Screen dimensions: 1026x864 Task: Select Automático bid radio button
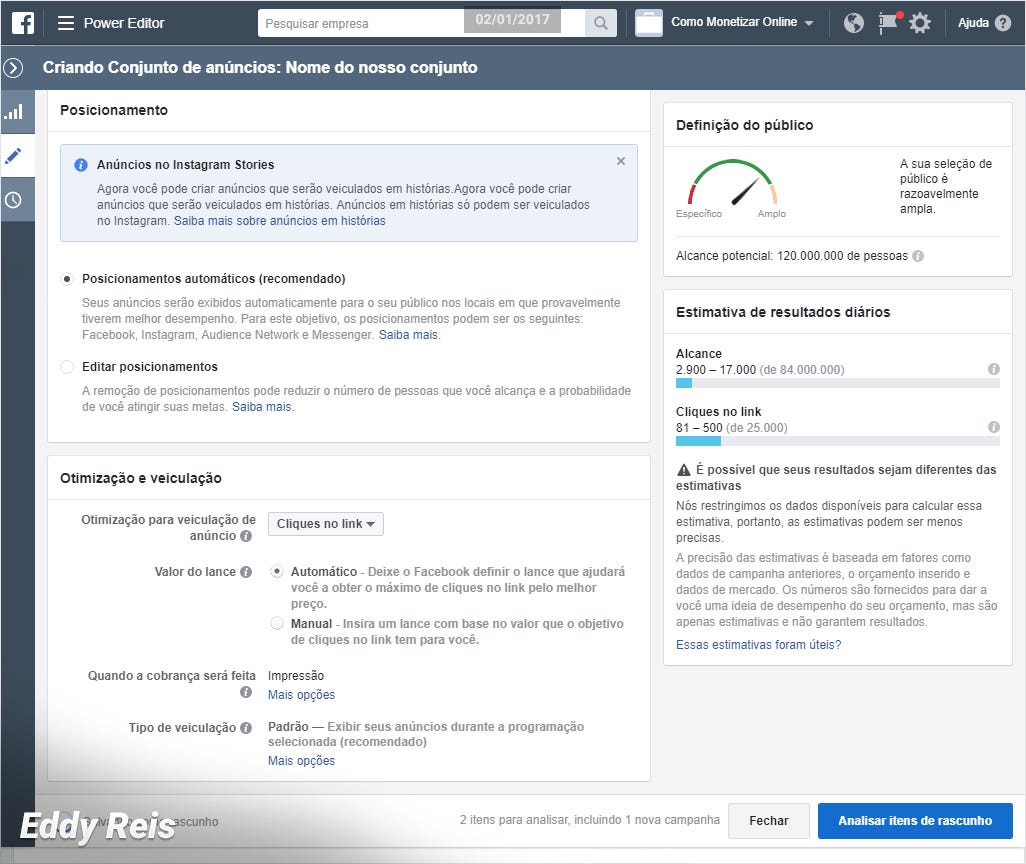coord(277,571)
